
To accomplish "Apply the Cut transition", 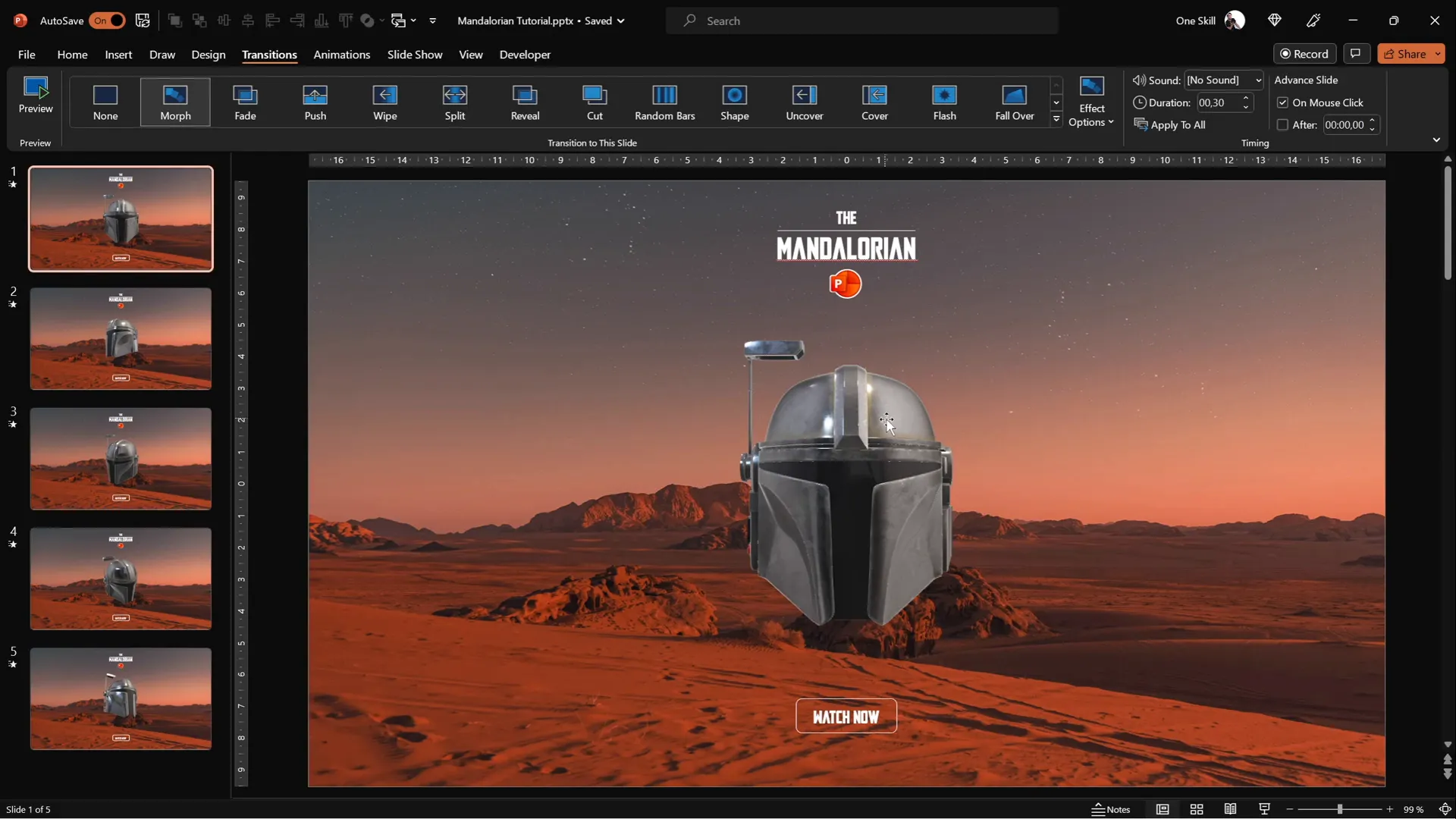I will click(595, 102).
